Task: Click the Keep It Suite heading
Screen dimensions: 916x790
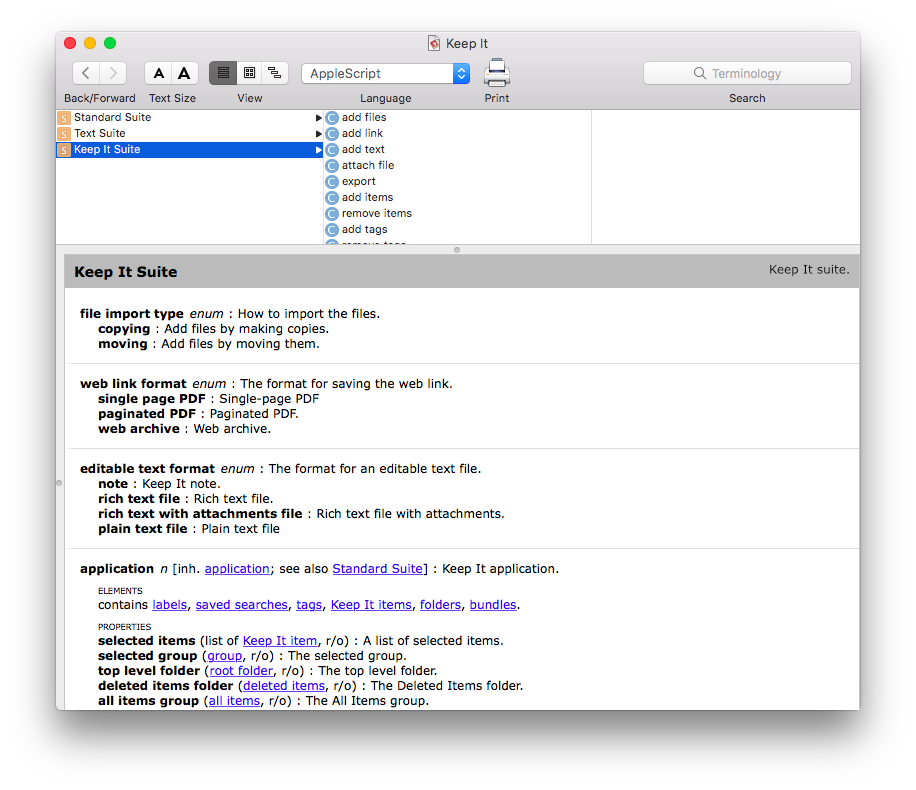Action: tap(126, 272)
